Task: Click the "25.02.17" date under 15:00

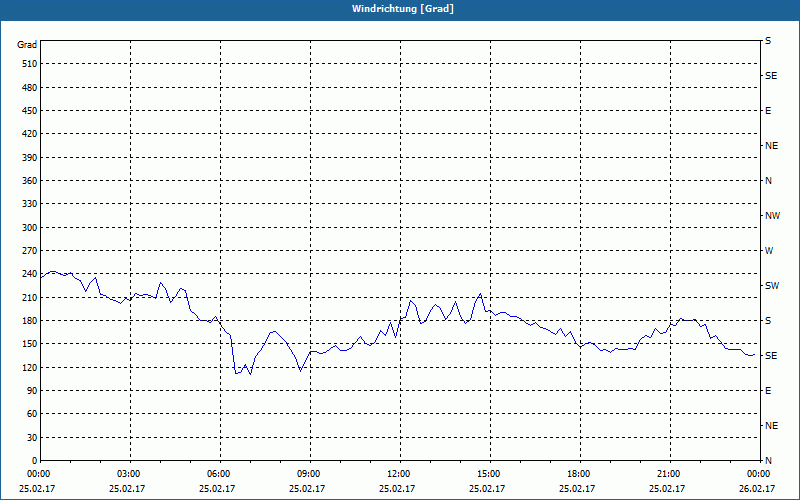Action: (x=487, y=489)
